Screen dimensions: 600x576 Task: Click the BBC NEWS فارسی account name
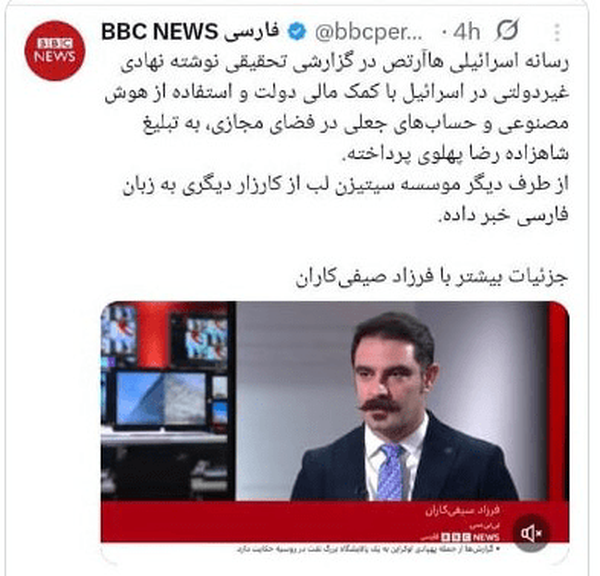pyautogui.click(x=190, y=32)
